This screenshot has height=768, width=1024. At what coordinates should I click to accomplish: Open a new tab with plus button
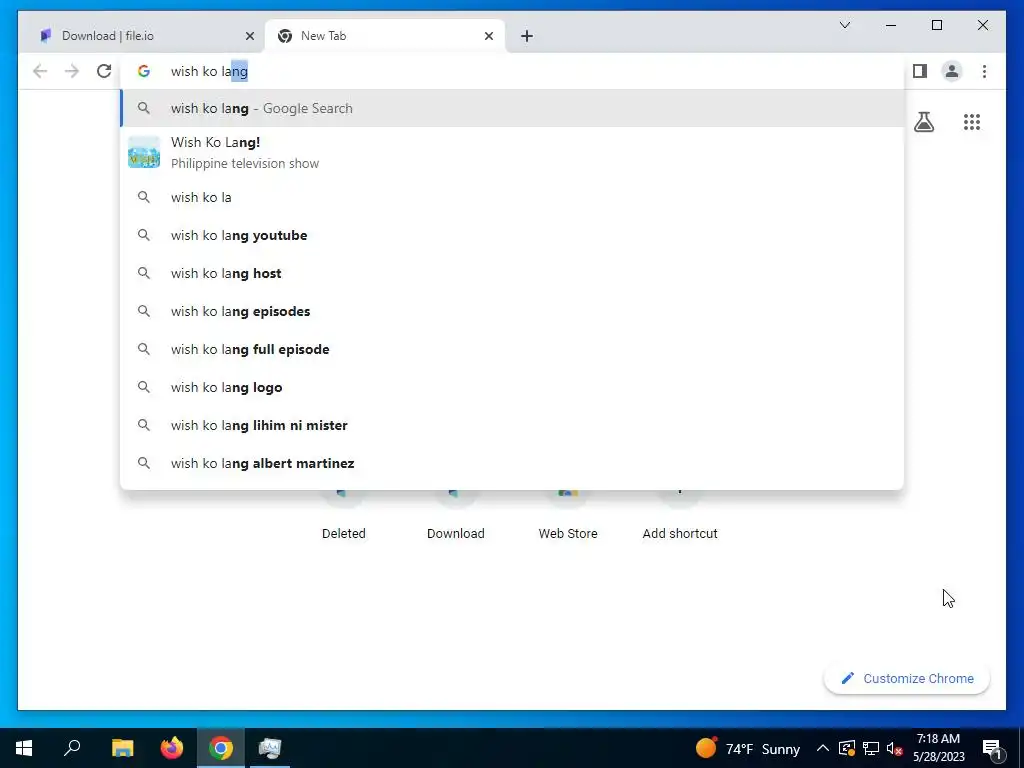pyautogui.click(x=526, y=36)
